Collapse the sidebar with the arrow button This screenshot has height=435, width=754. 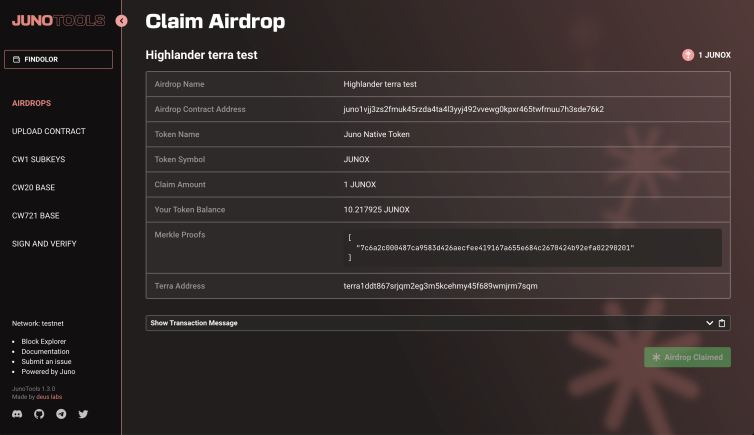pos(122,21)
